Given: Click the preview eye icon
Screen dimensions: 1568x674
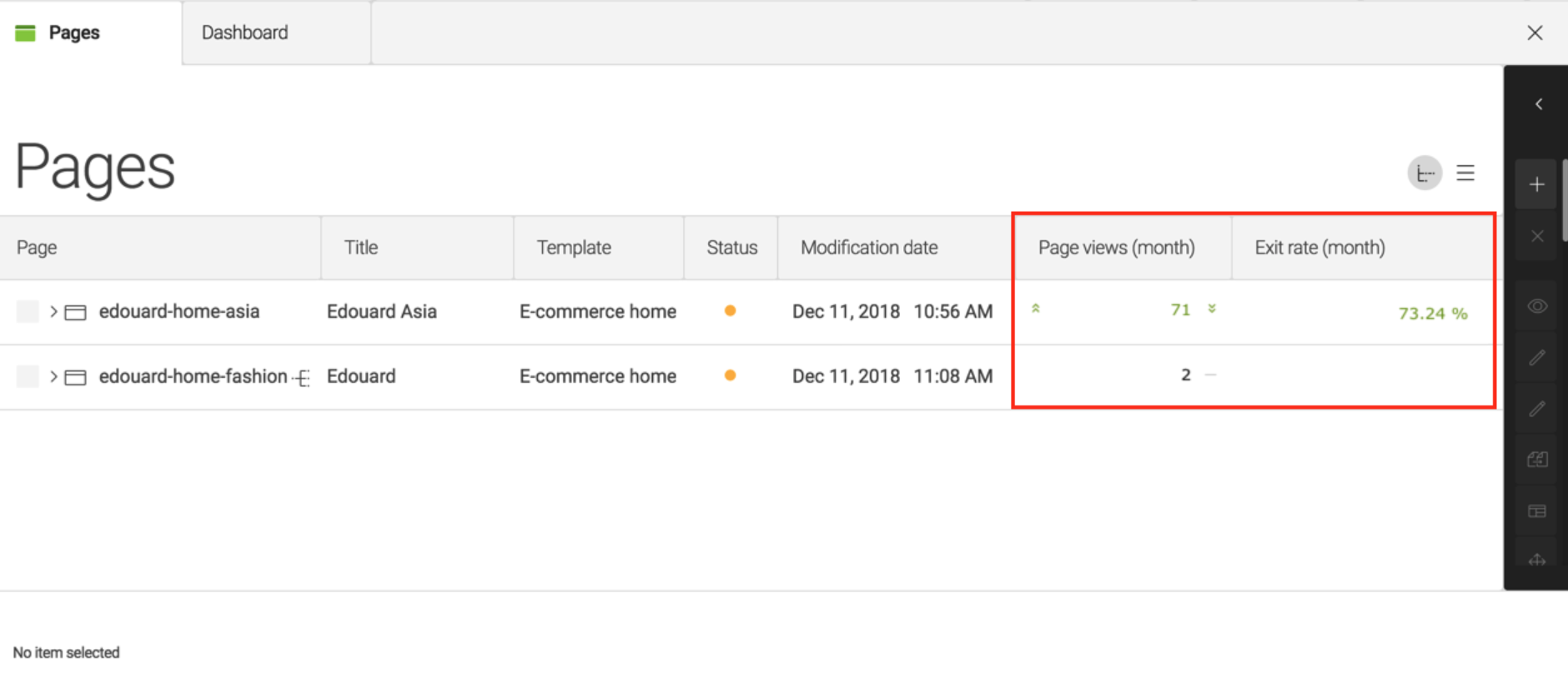Looking at the screenshot, I should pos(1536,306).
